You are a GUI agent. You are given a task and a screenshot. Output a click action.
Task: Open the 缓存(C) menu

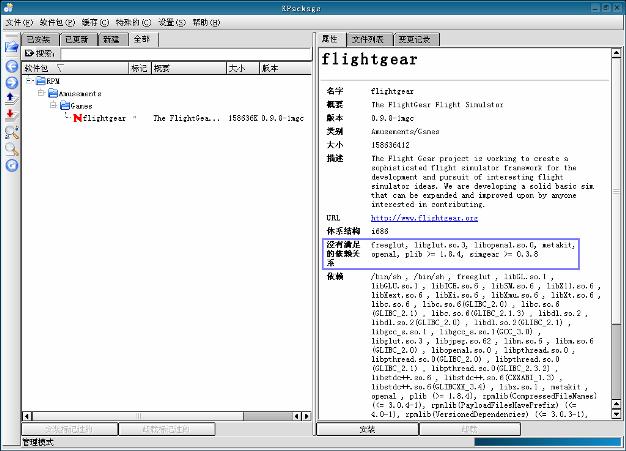95,22
